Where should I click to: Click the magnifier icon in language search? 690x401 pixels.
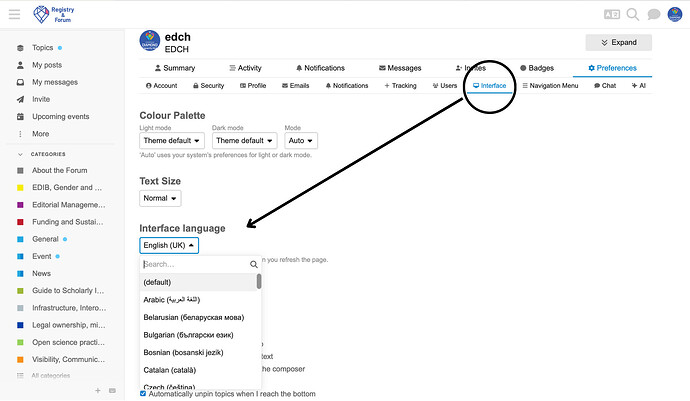(x=254, y=264)
